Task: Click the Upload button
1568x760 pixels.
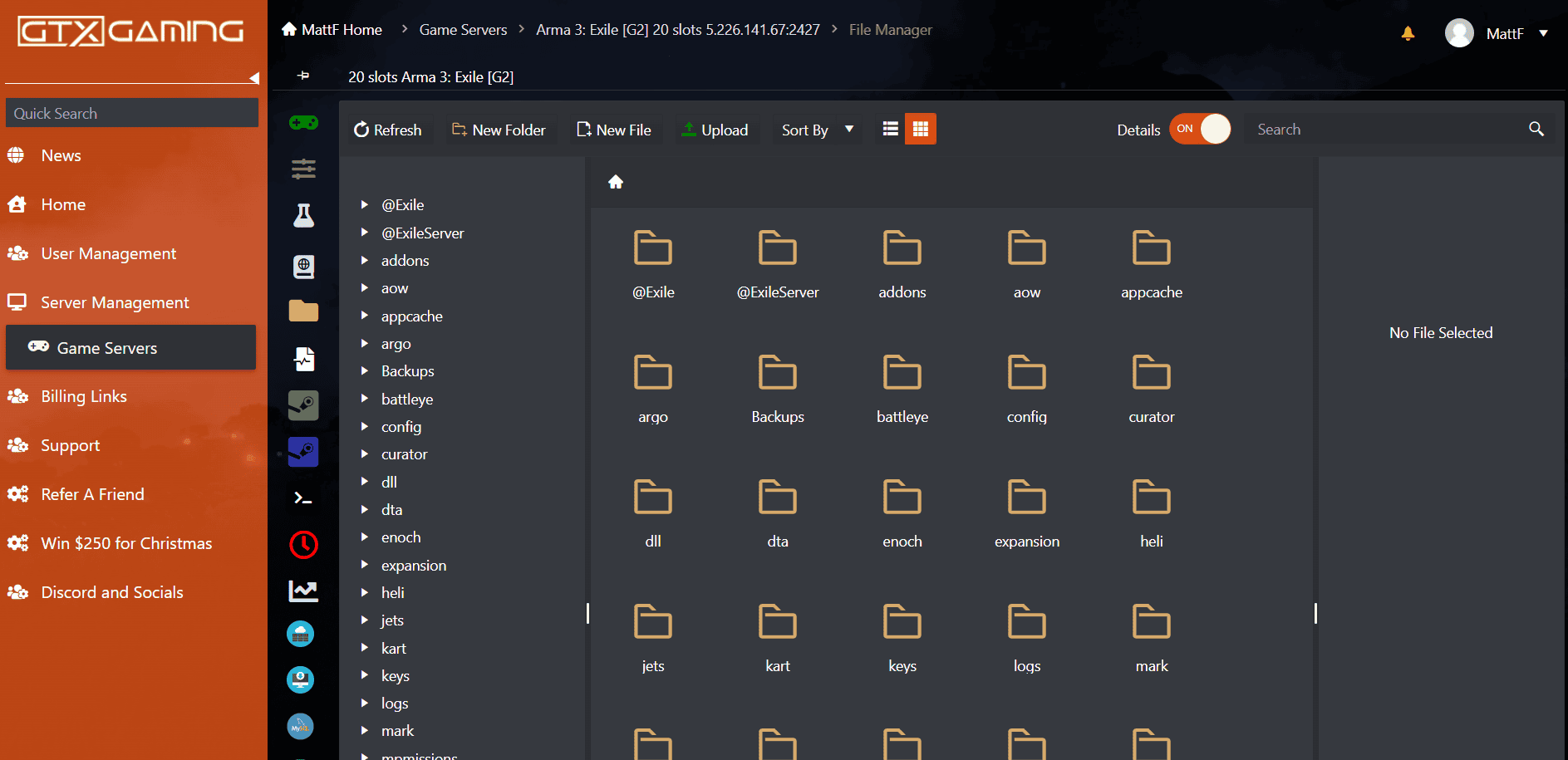Action: click(x=715, y=130)
